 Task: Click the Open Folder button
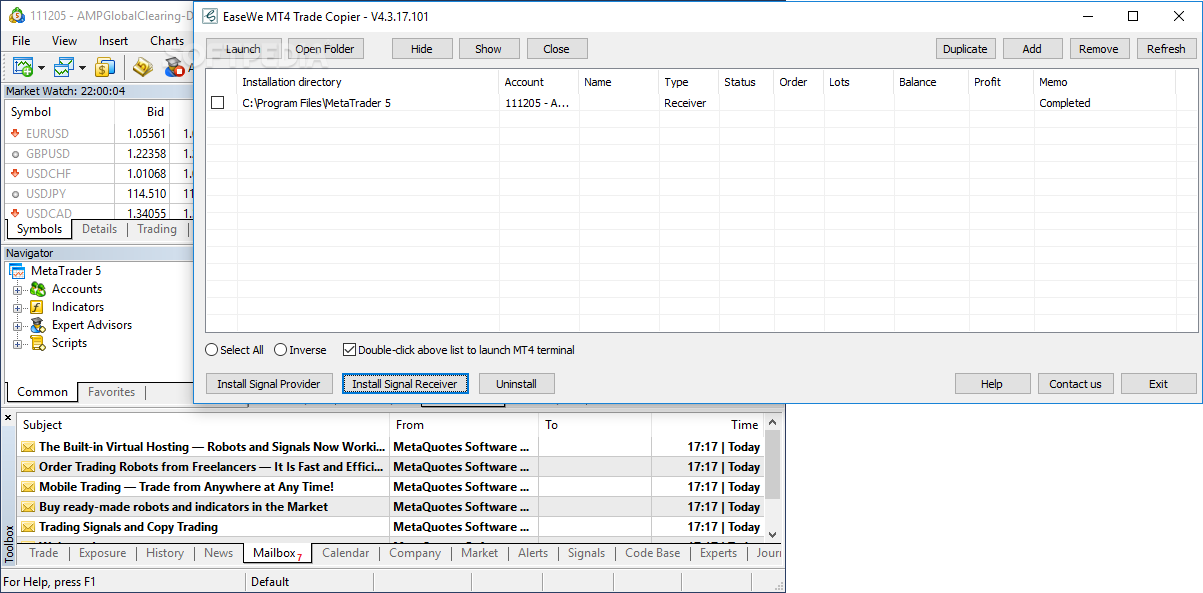(325, 49)
